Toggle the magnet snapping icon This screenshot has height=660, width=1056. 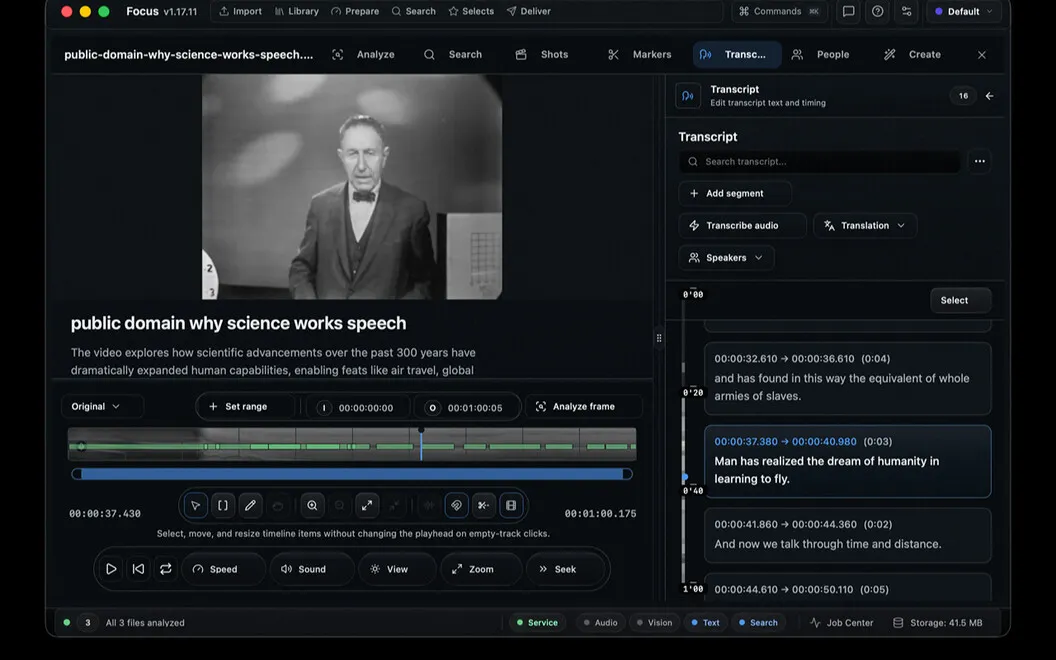457,505
